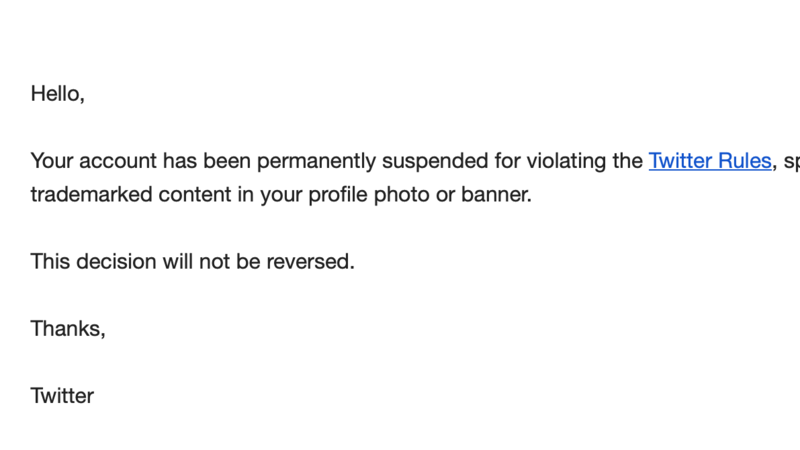Click the word "Your" starting the paragraph
This screenshot has height=450, width=800.
pyautogui.click(x=52, y=161)
